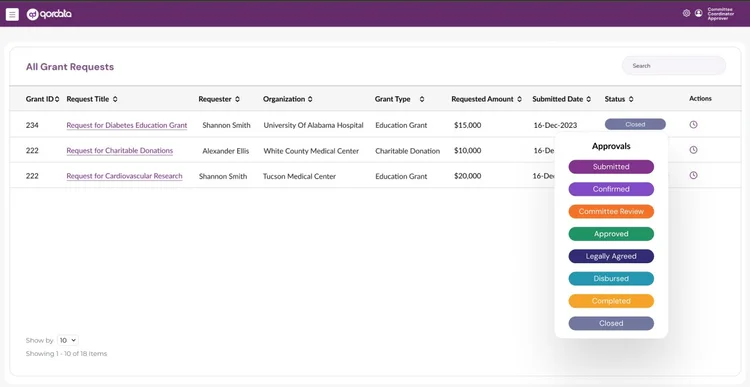
Task: Sort by Grant Type column arrows
Action: pos(422,100)
